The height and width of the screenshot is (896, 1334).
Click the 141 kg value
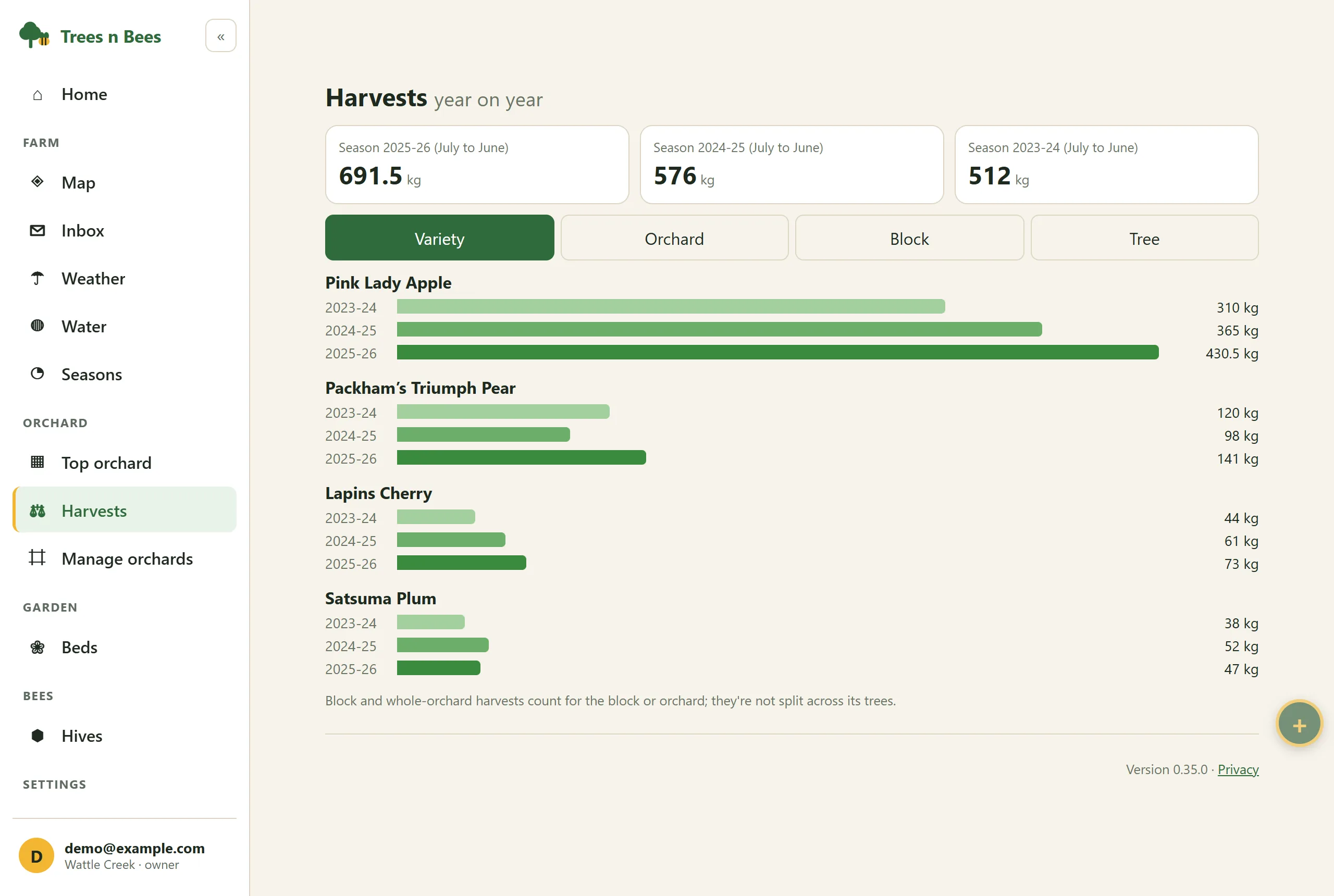[x=1238, y=458]
